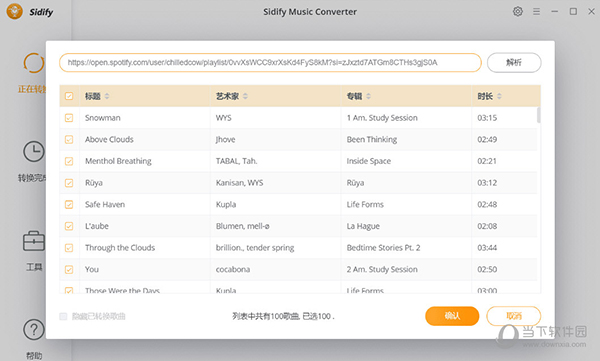Click the cancel (取消) button
This screenshot has width=600, height=361.
(x=514, y=316)
